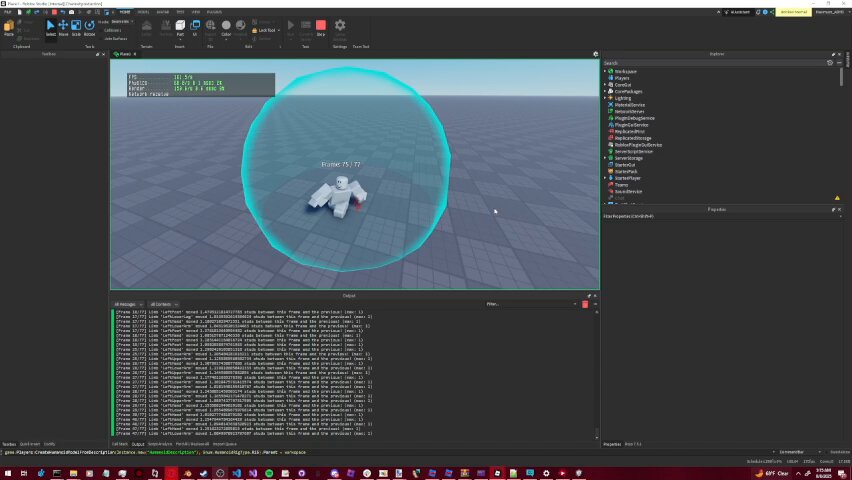
Task: Activate the Scale tool
Action: pyautogui.click(x=76, y=28)
